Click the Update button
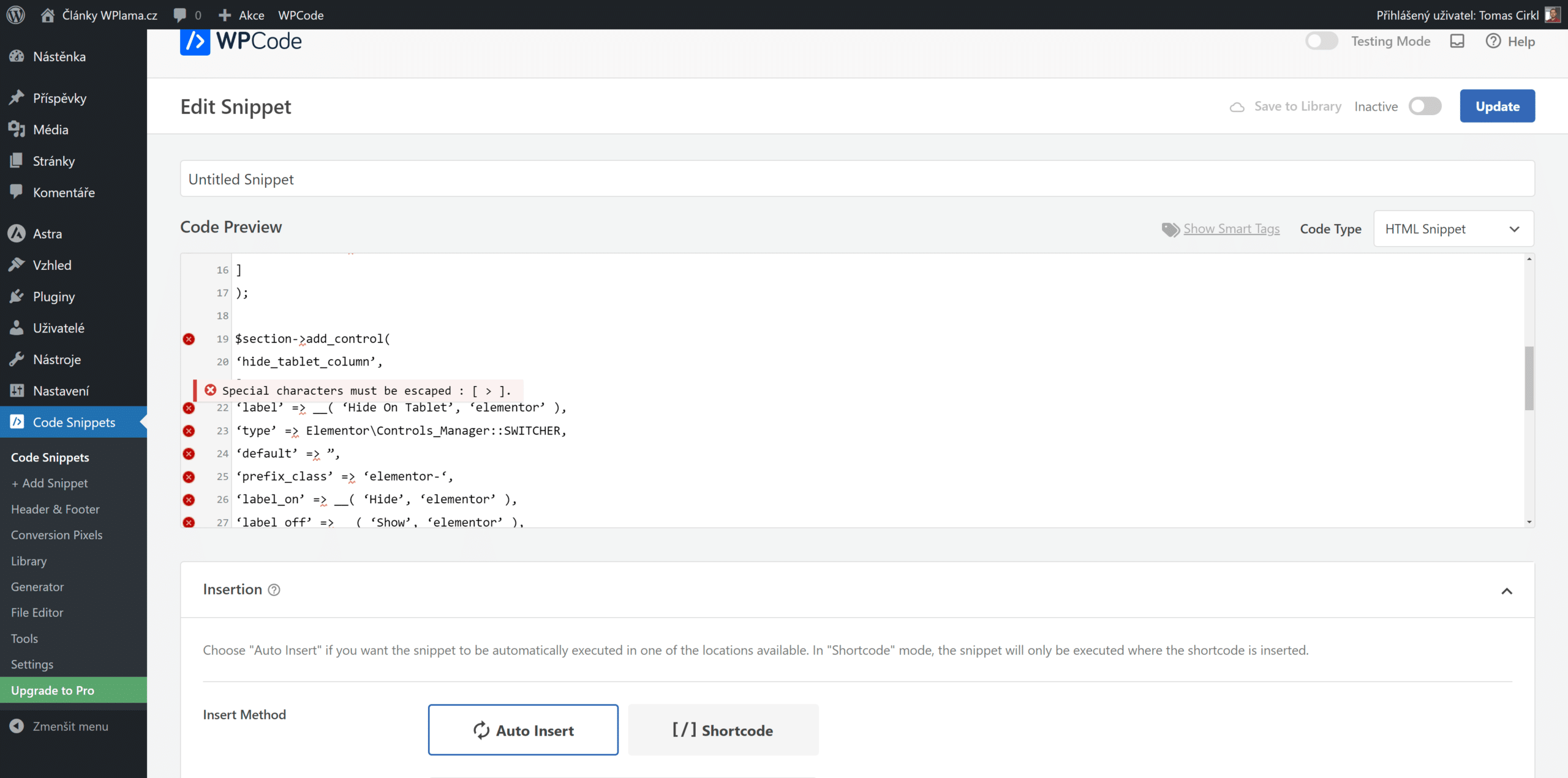The width and height of the screenshot is (1568, 778). (x=1497, y=106)
